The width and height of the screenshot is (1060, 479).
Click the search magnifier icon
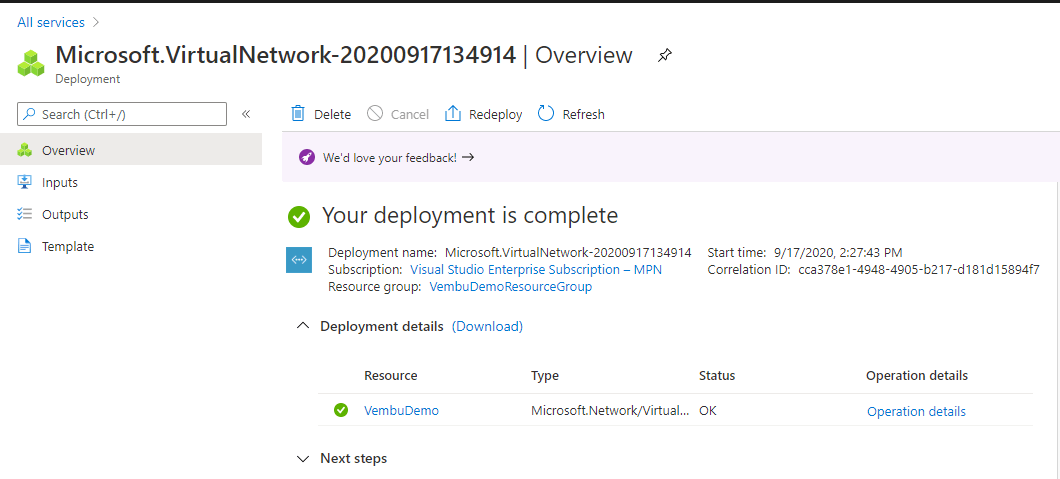click(x=30, y=114)
